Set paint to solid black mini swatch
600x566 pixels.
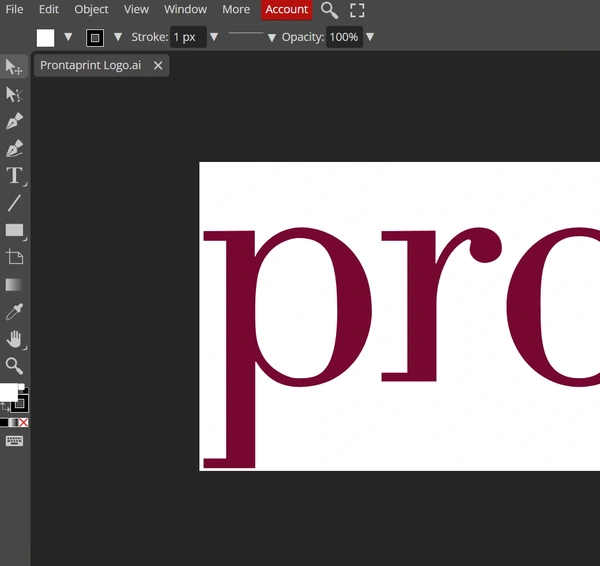[4, 422]
